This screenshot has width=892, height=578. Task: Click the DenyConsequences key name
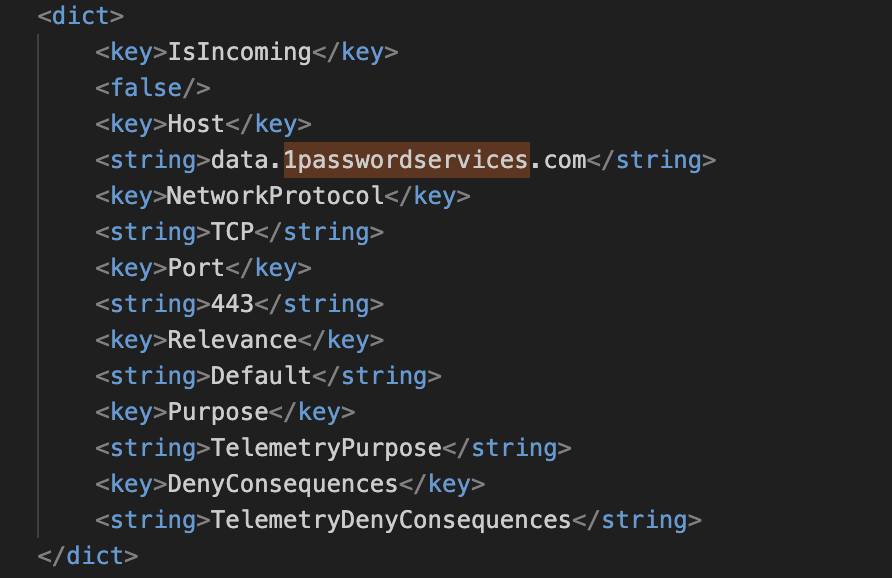[282, 484]
